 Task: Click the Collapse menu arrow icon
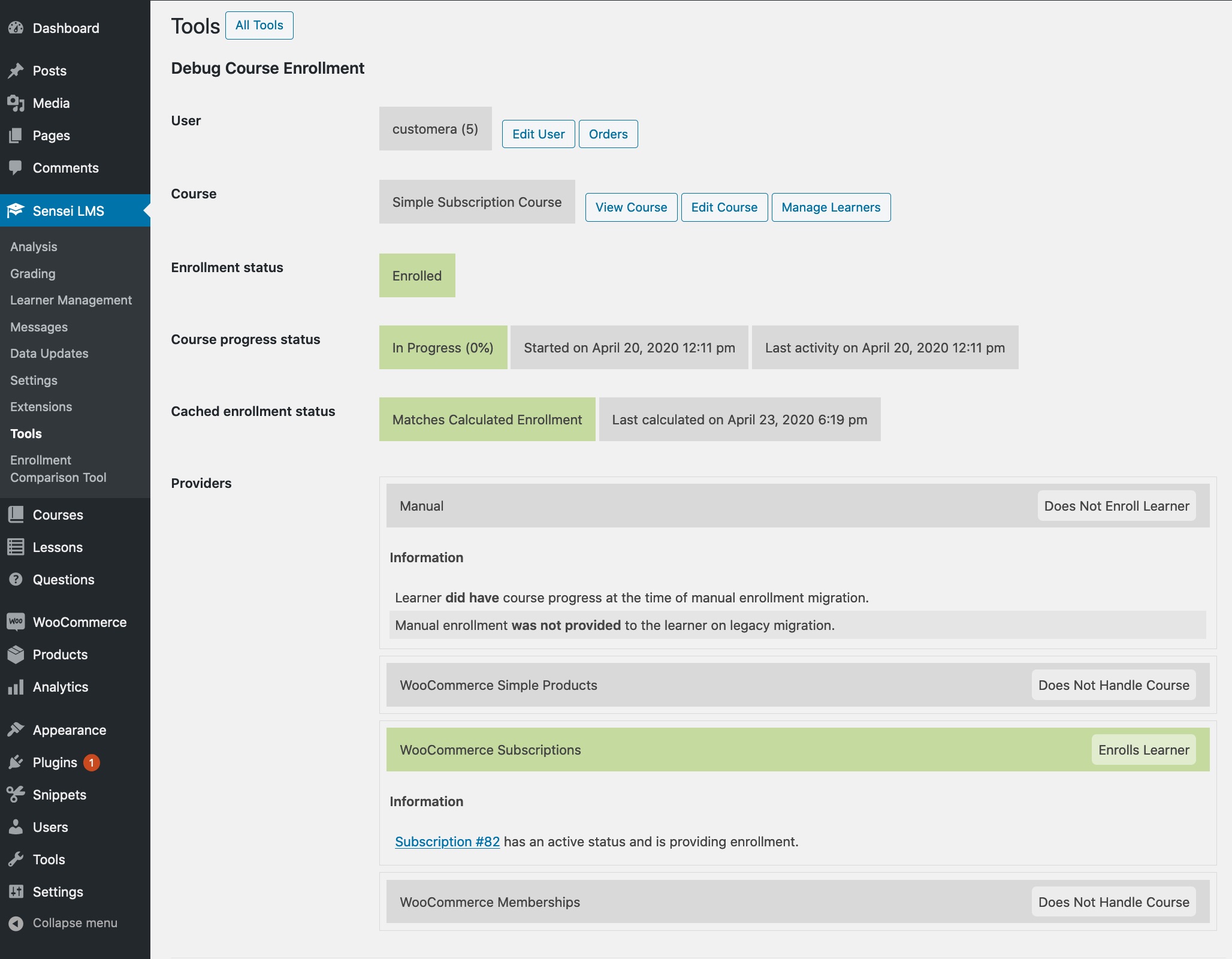click(16, 923)
